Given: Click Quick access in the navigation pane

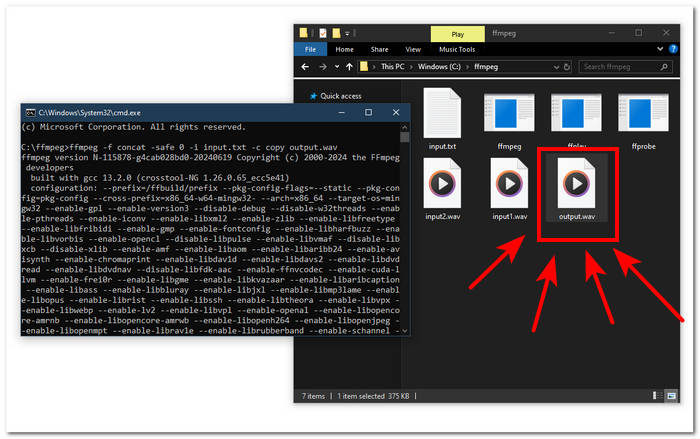Looking at the screenshot, I should pyautogui.click(x=341, y=96).
